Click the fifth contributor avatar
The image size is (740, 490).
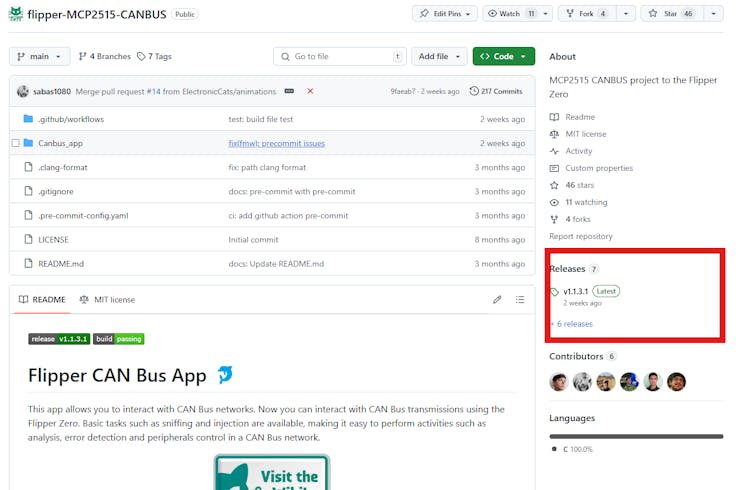click(x=653, y=381)
